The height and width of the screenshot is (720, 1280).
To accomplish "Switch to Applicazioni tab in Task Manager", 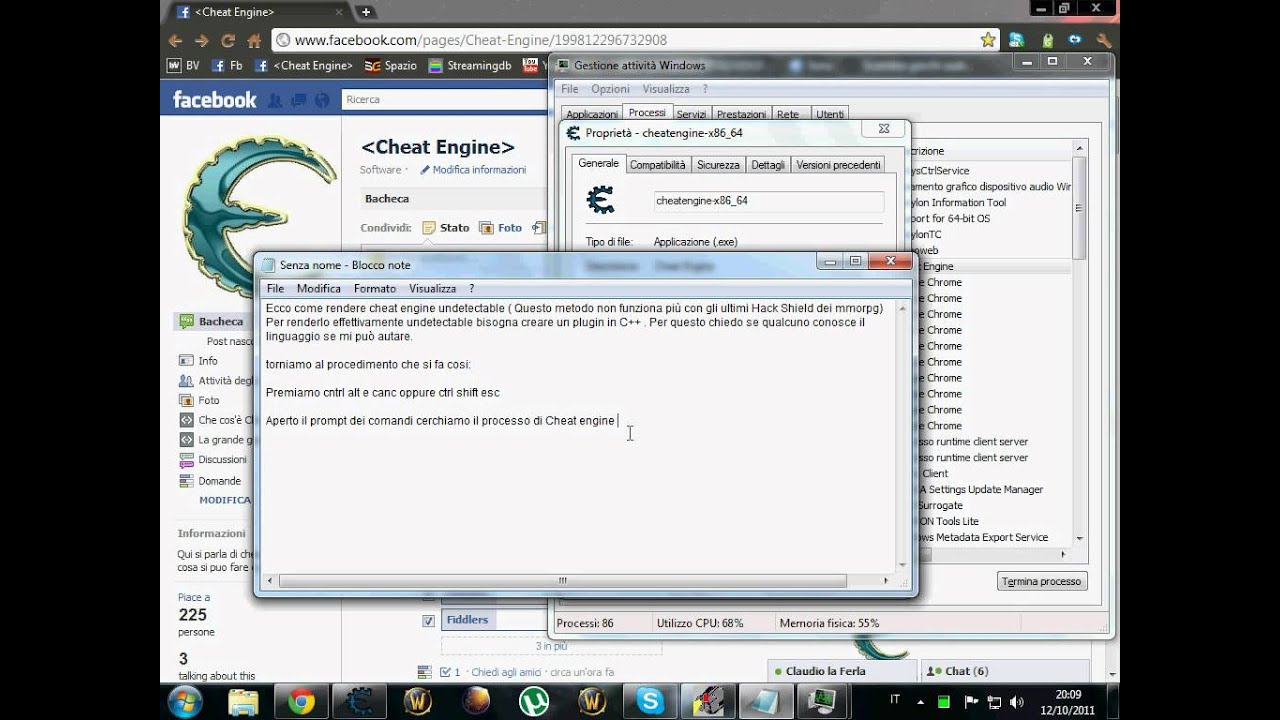I will [x=592, y=114].
